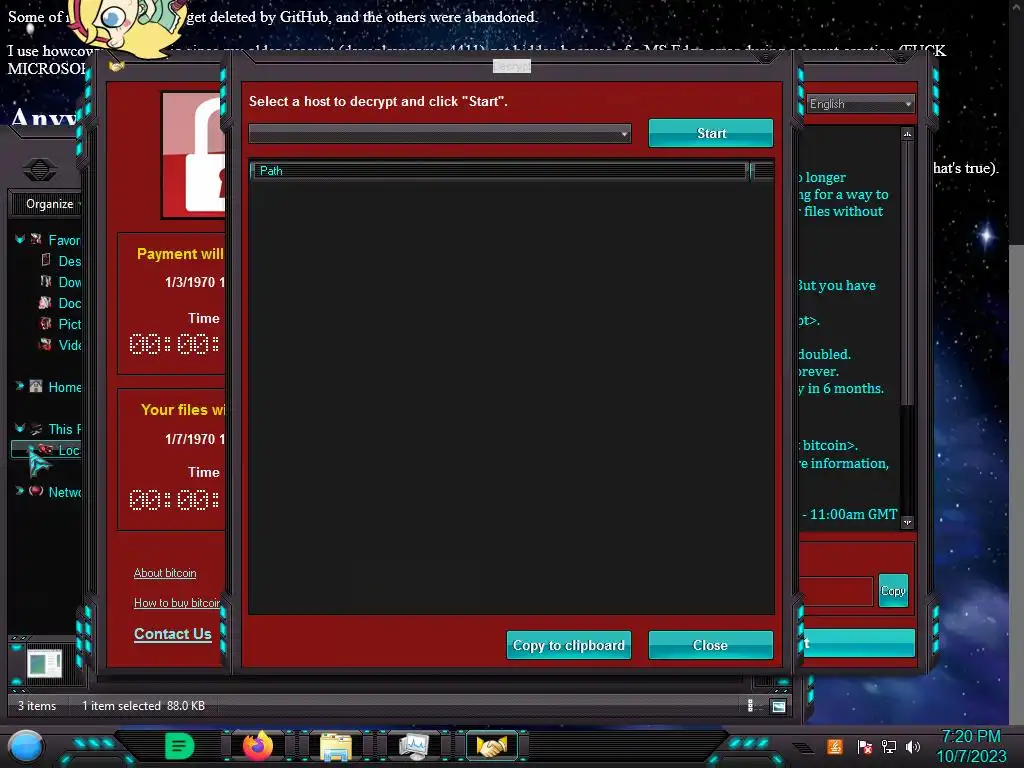Click the handshake ransomware taskbar icon
1024x768 pixels.
492,746
